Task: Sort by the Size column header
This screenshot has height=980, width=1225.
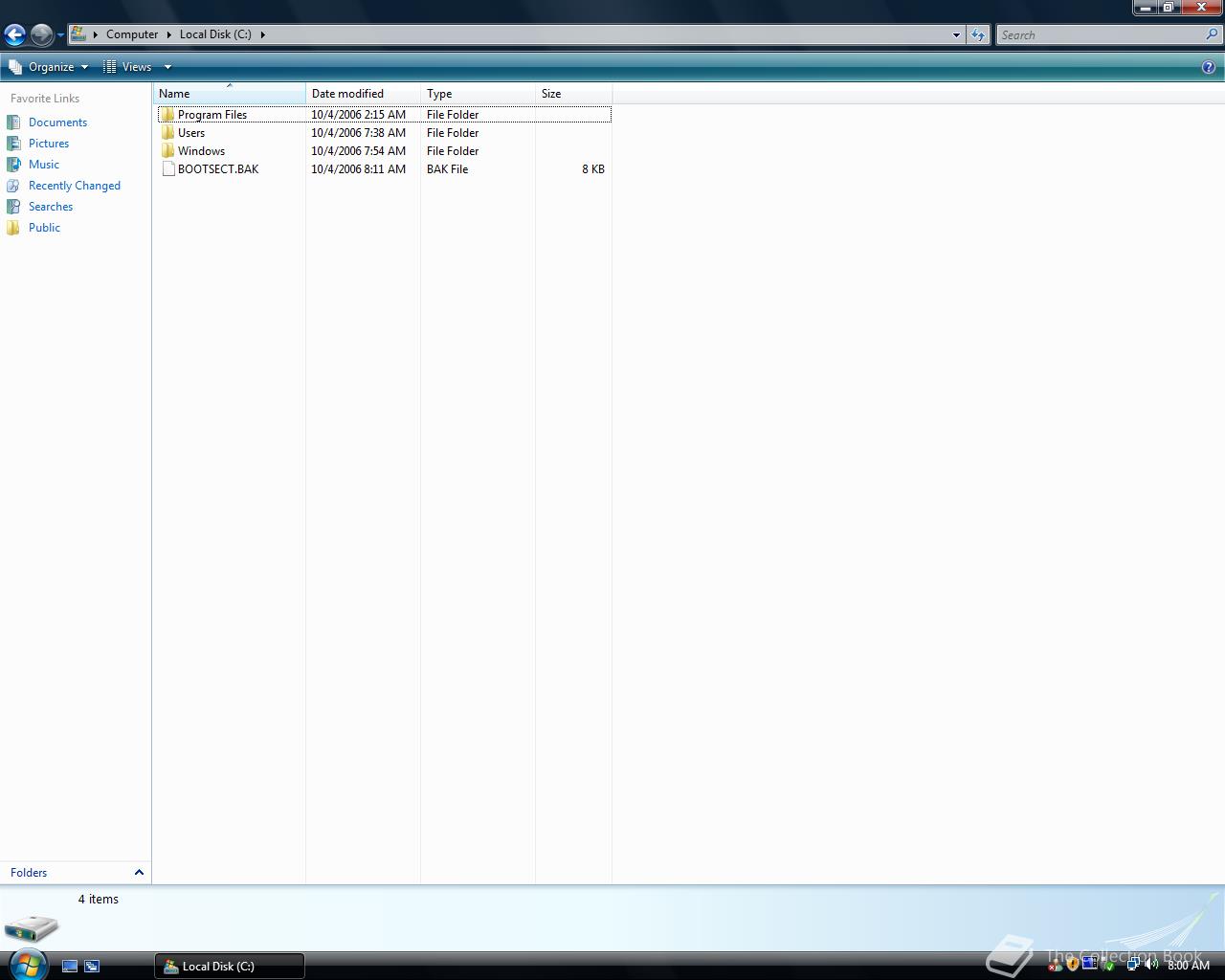Action: [574, 94]
